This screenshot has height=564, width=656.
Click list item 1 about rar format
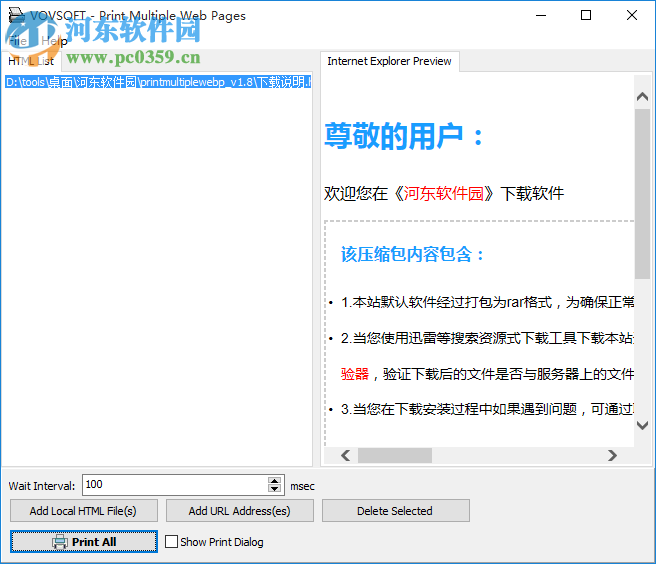pos(487,302)
